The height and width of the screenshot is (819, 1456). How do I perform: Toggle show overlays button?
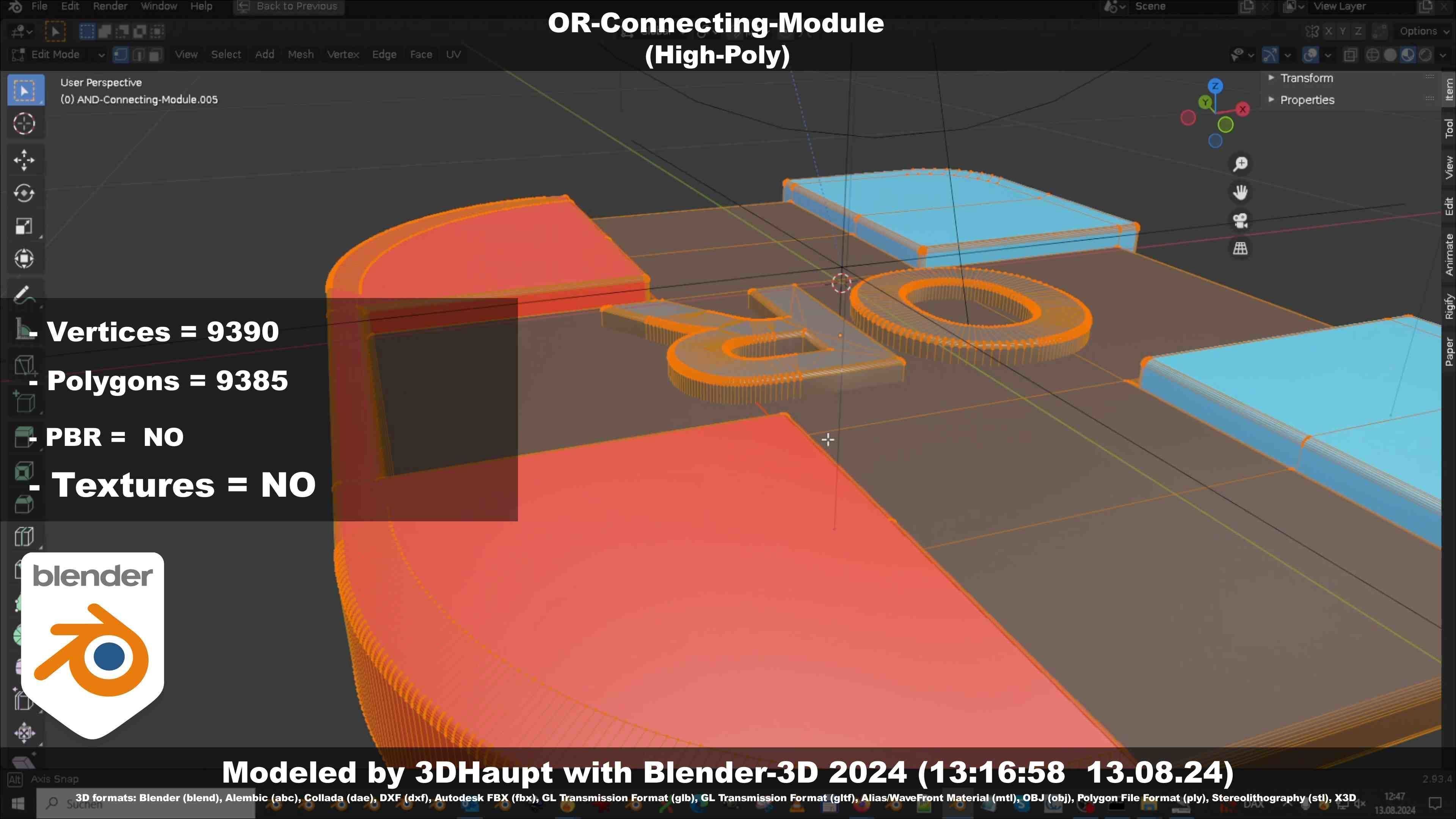[x=1310, y=55]
